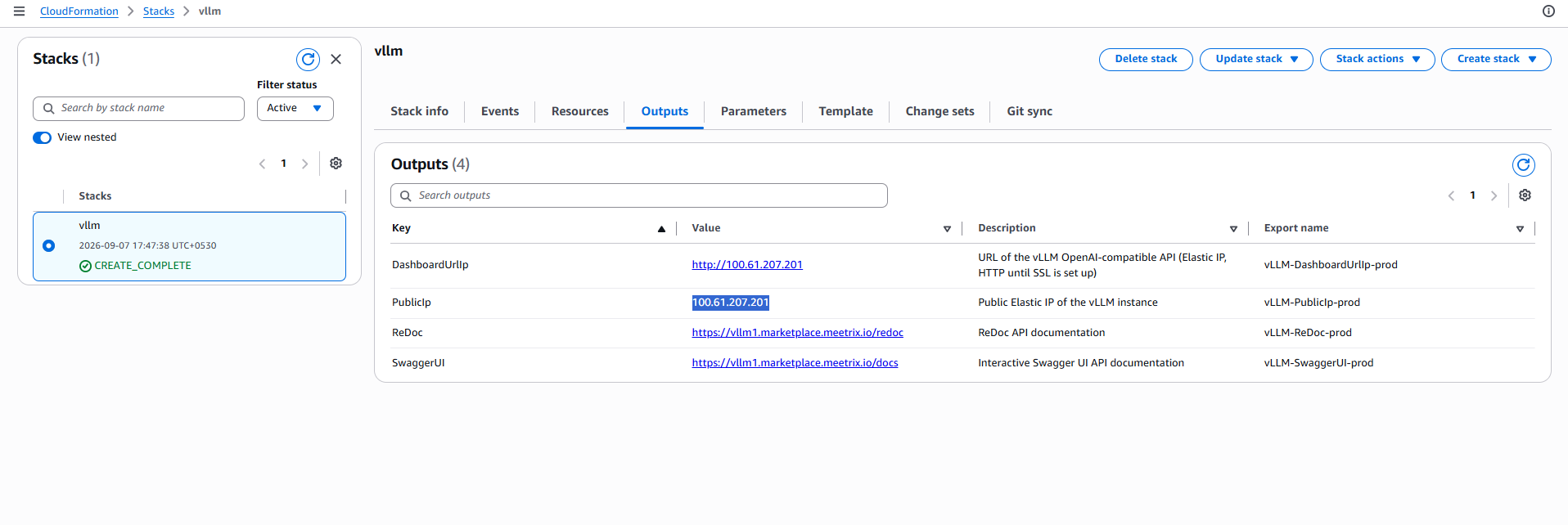Viewport: 1568px width, 525px height.
Task: Expand the Stack actions dropdown
Action: (1377, 59)
